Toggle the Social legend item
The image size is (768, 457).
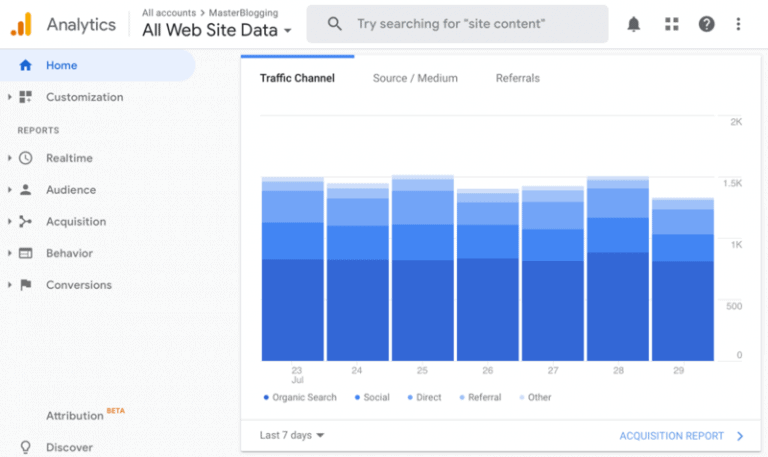click(372, 397)
